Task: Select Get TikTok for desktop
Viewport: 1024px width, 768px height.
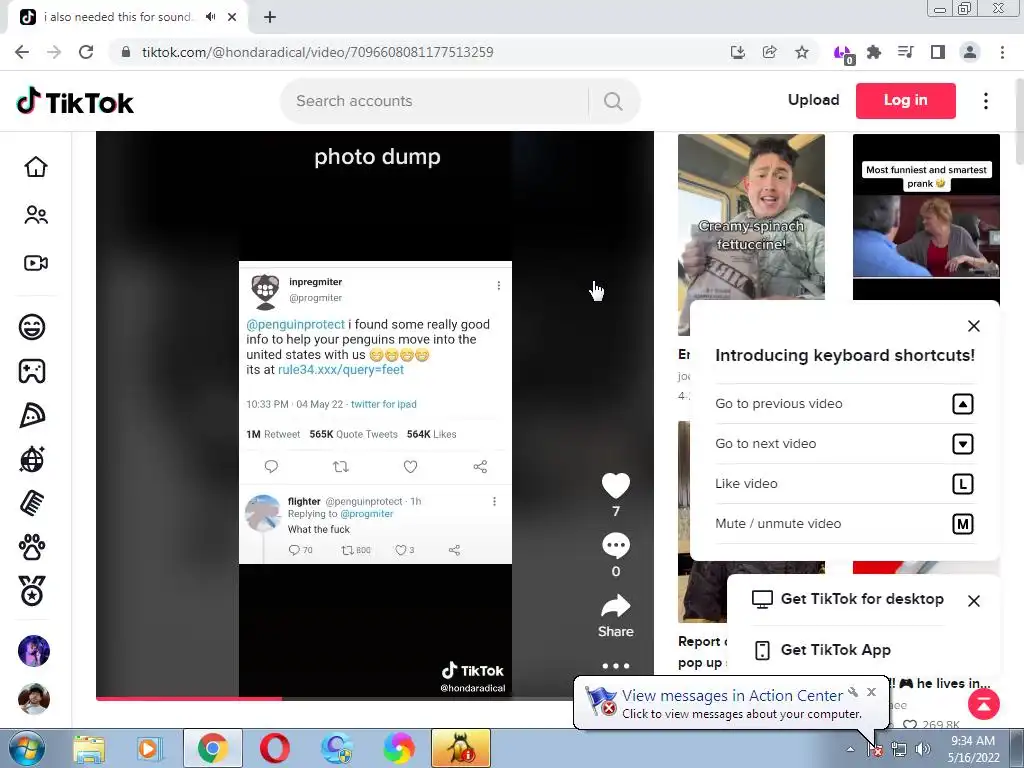Action: pyautogui.click(x=848, y=599)
